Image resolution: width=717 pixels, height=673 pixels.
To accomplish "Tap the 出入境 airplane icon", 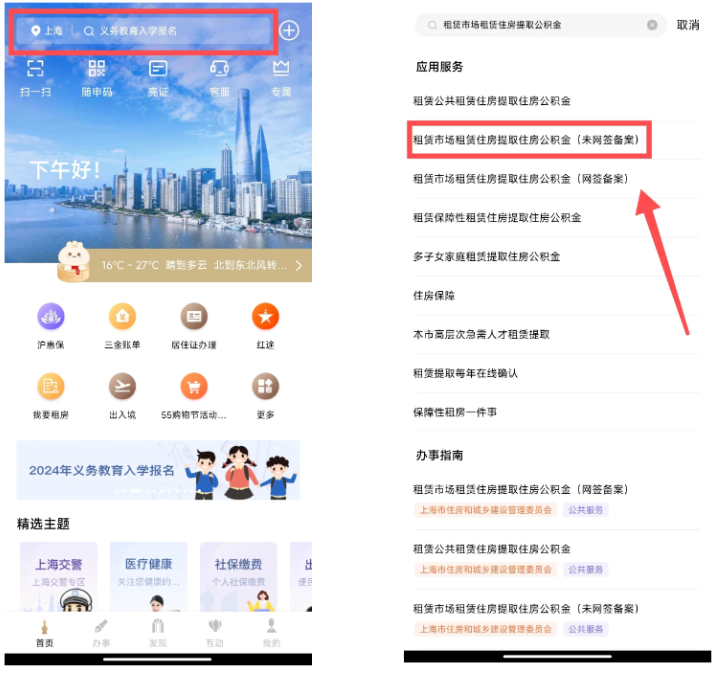I will pyautogui.click(x=122, y=387).
